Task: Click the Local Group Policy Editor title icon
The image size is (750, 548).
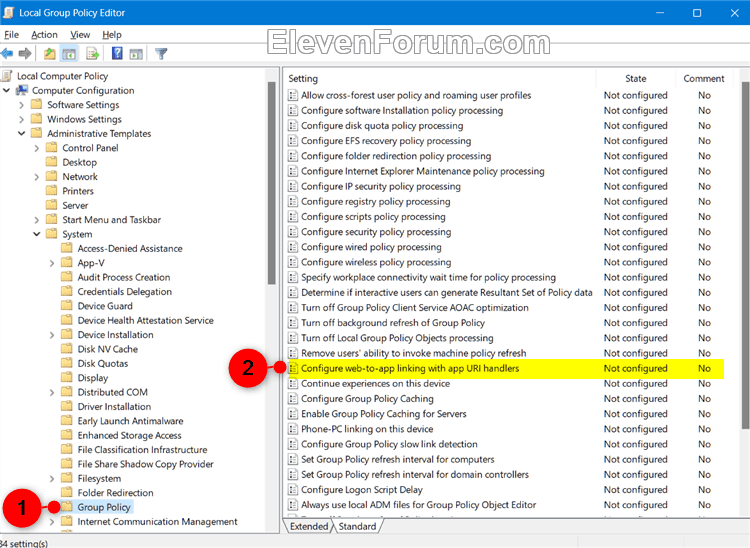Action: pyautogui.click(x=8, y=12)
